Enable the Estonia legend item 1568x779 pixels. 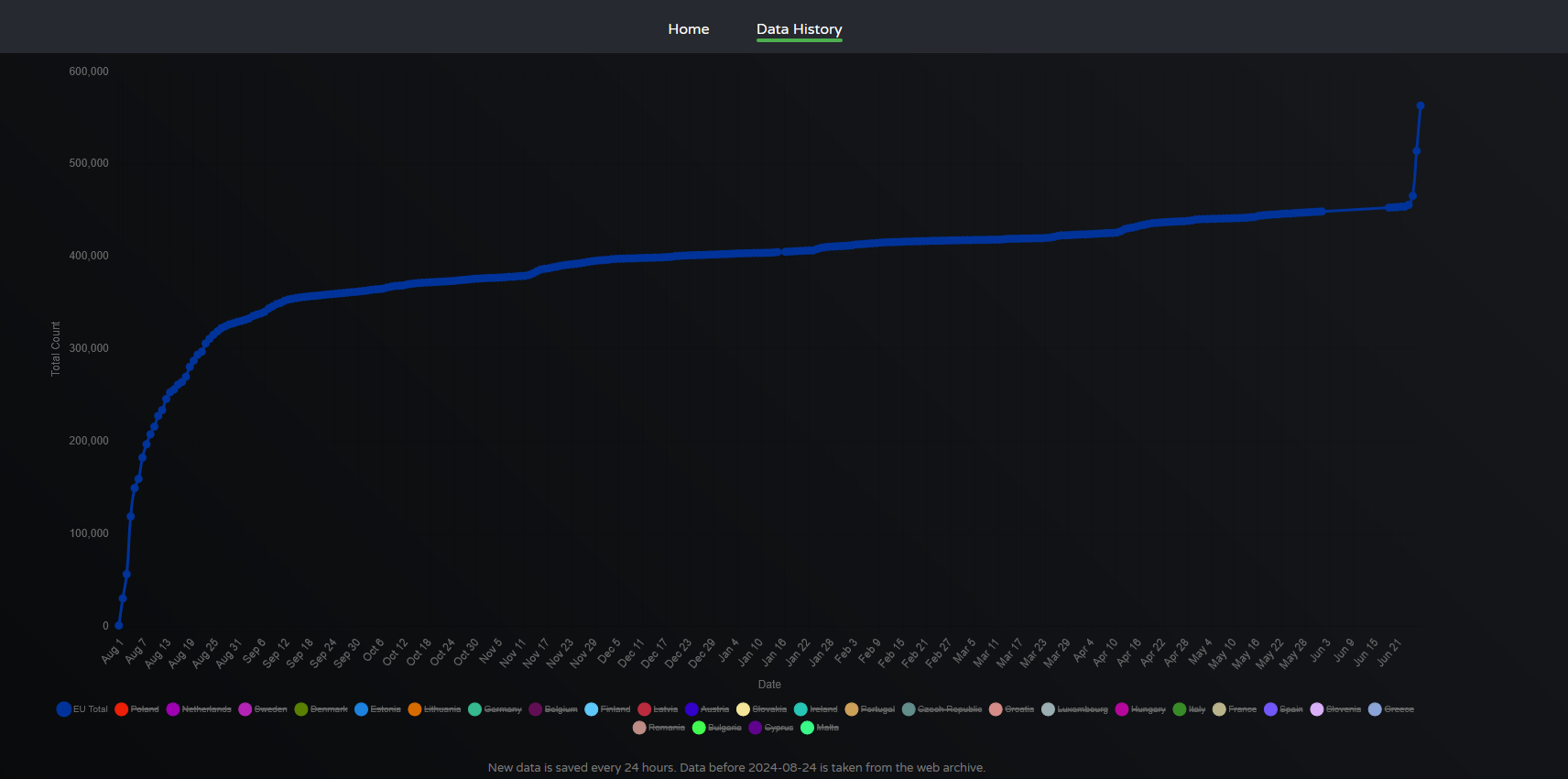377,709
